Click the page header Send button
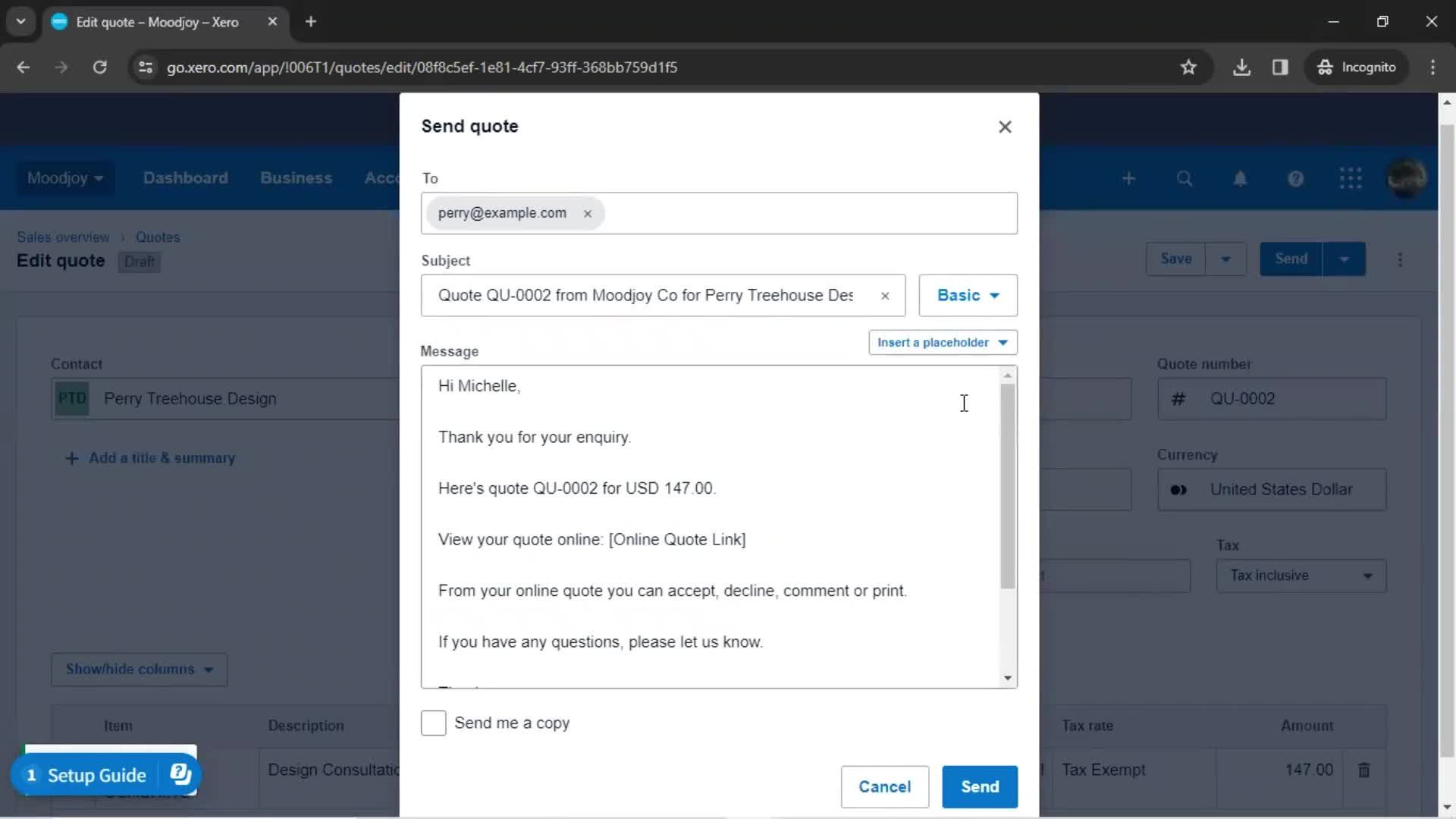This screenshot has height=819, width=1456. point(1291,259)
